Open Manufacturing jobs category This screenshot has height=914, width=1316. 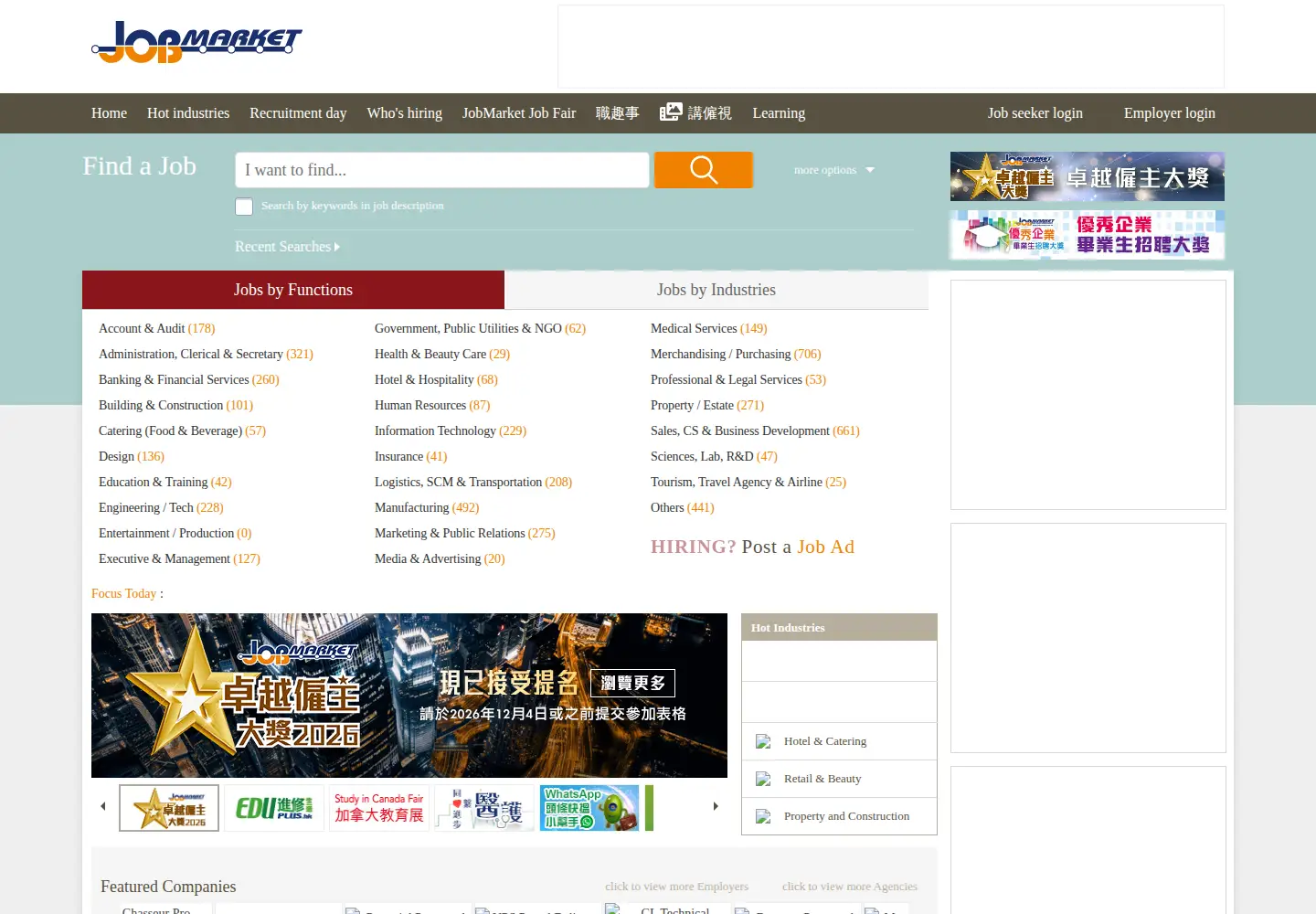point(427,507)
